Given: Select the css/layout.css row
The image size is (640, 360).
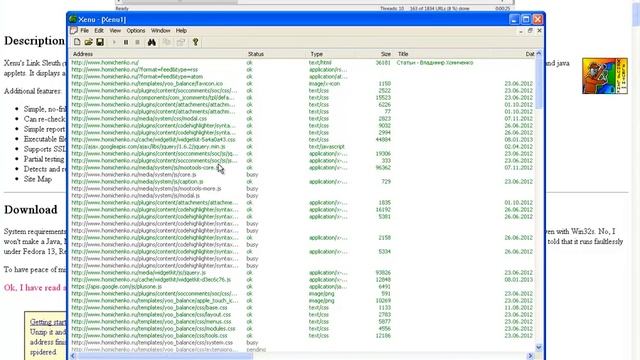Looking at the screenshot, I should [302, 315].
